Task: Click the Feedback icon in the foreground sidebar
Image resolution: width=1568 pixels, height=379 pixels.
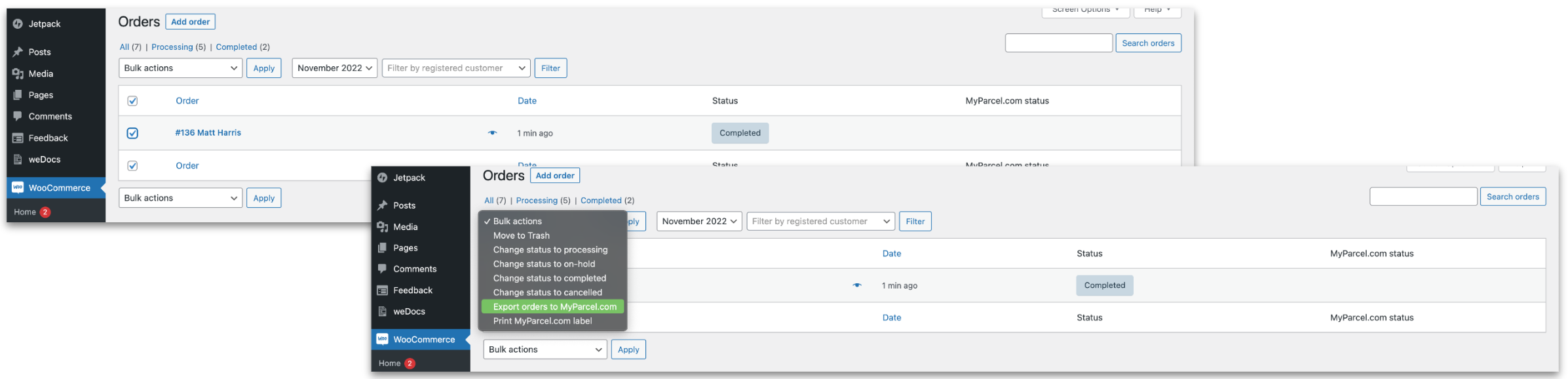Action: 383,290
